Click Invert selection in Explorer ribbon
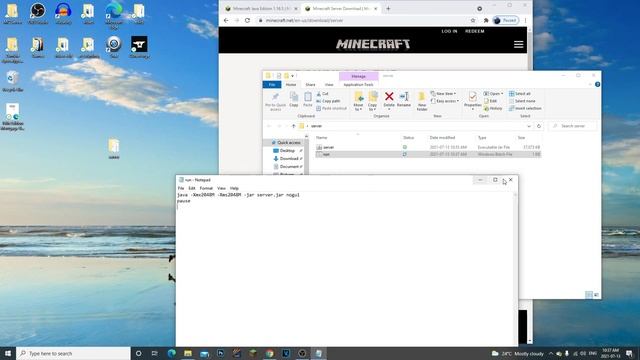The width and height of the screenshot is (640, 360). coord(525,108)
